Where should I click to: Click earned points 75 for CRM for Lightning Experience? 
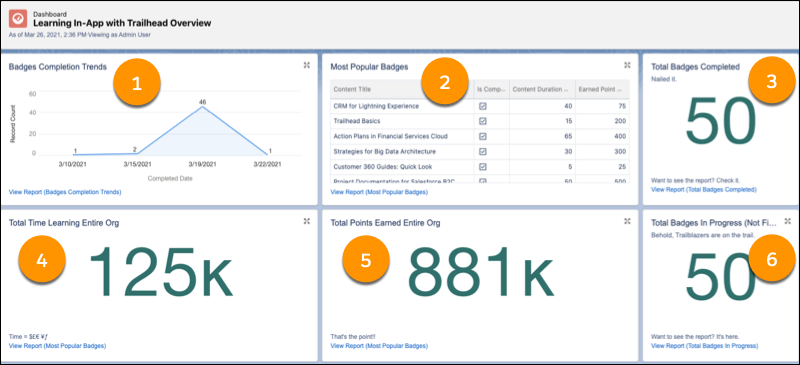tap(622, 106)
